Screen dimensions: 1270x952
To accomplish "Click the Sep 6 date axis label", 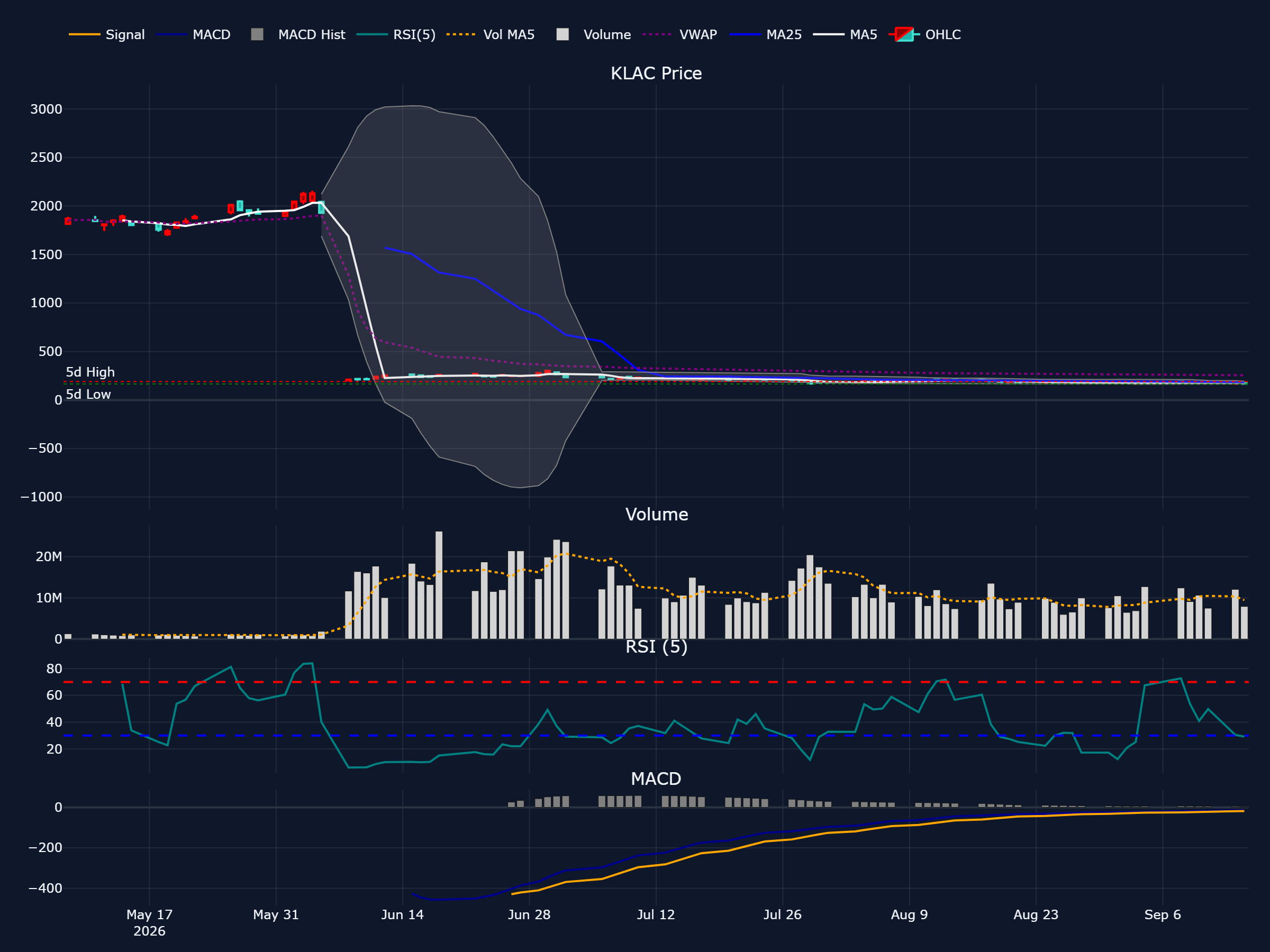I will click(1163, 914).
